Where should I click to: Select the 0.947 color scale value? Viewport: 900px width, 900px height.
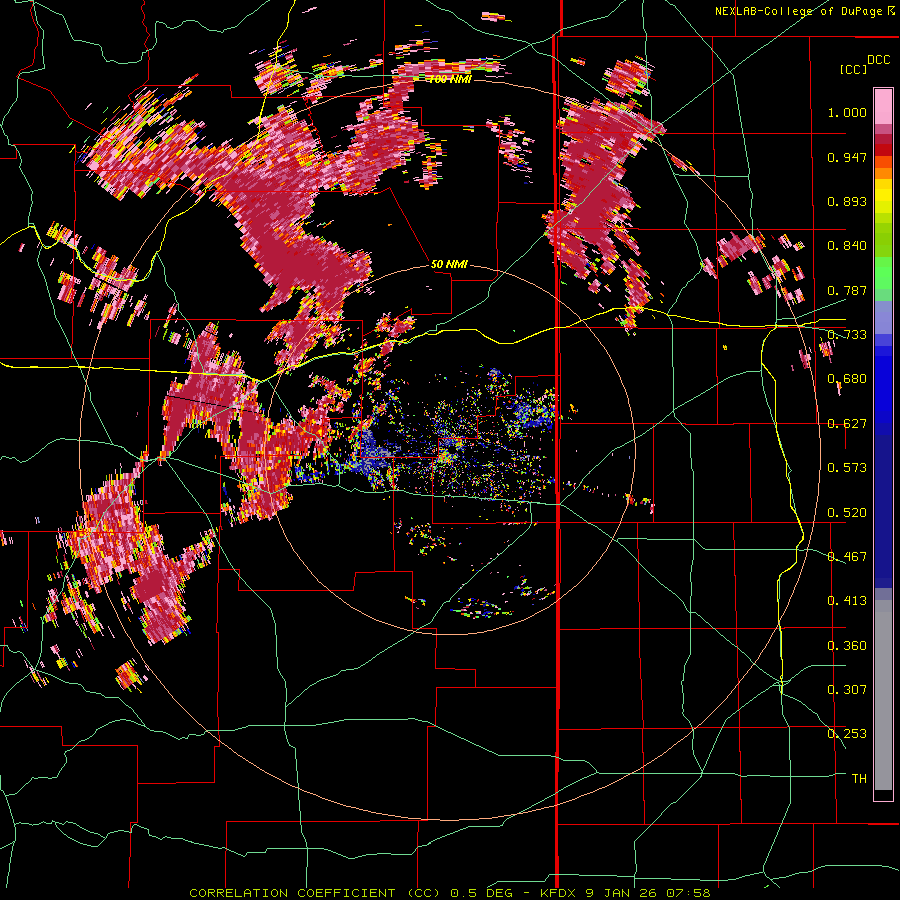pyautogui.click(x=847, y=157)
